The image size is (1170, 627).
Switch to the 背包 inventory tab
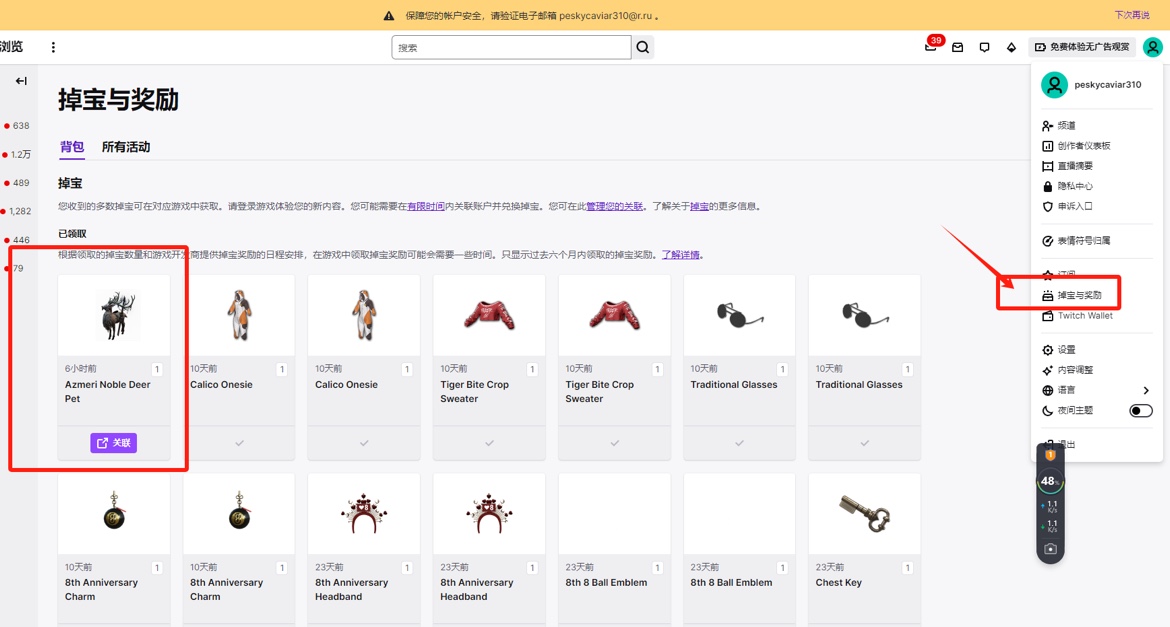tap(72, 147)
